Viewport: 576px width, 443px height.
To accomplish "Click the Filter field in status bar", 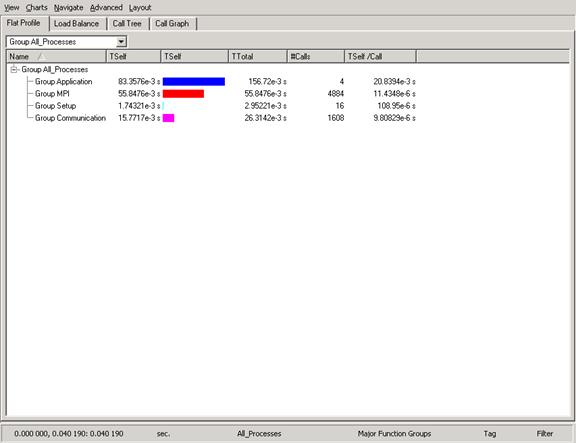I will [544, 434].
